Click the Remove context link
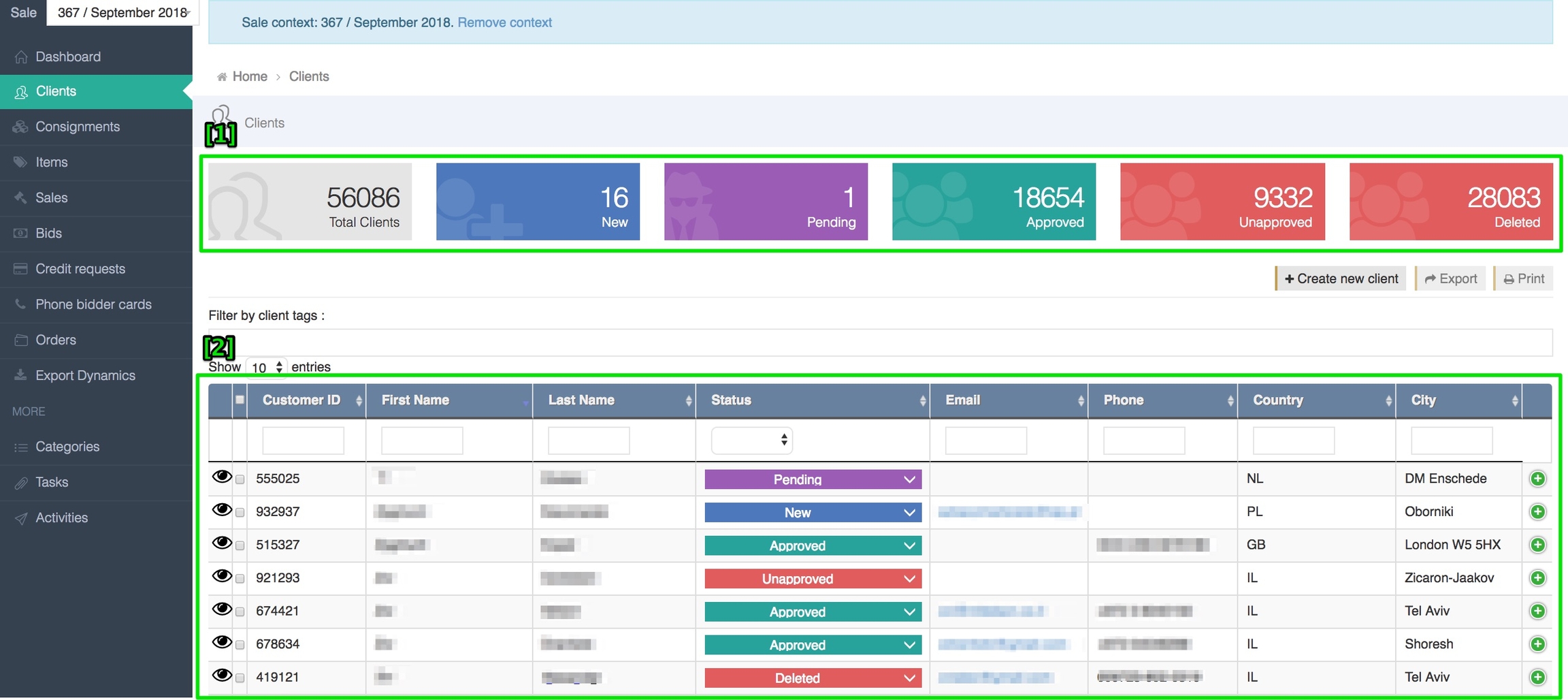Viewport: 1568px width, 700px height. click(x=504, y=22)
